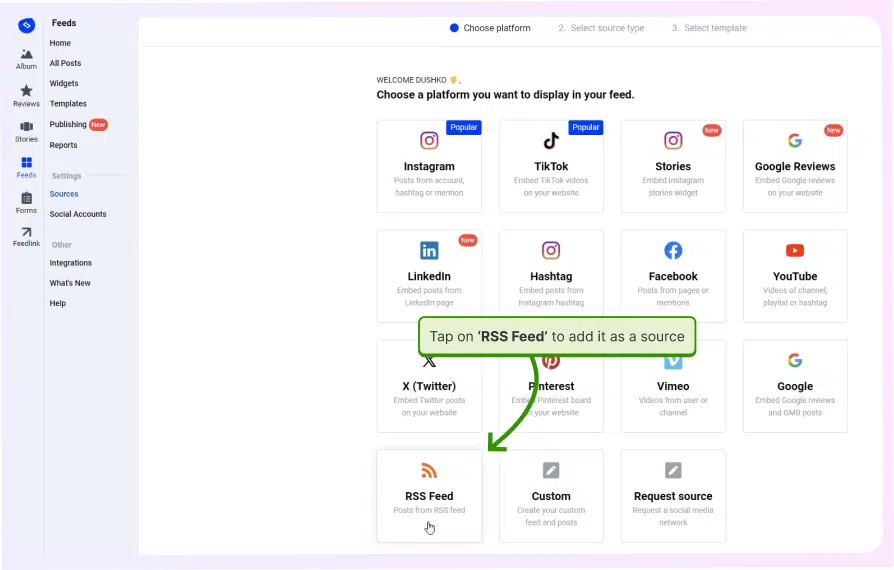Viewport: 894px width, 570px height.
Task: Click the New badge next to Publishing
Action: pyautogui.click(x=98, y=124)
